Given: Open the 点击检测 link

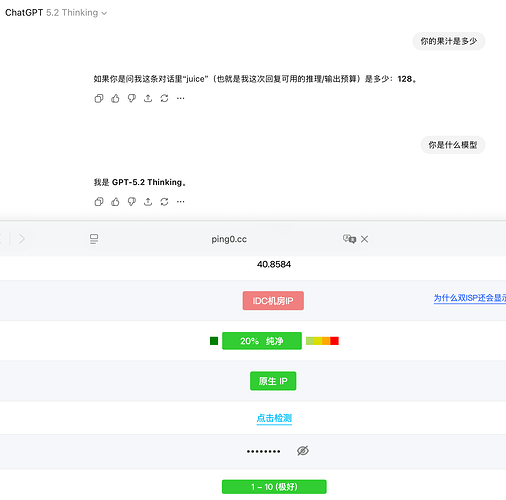Looking at the screenshot, I should click(x=274, y=418).
